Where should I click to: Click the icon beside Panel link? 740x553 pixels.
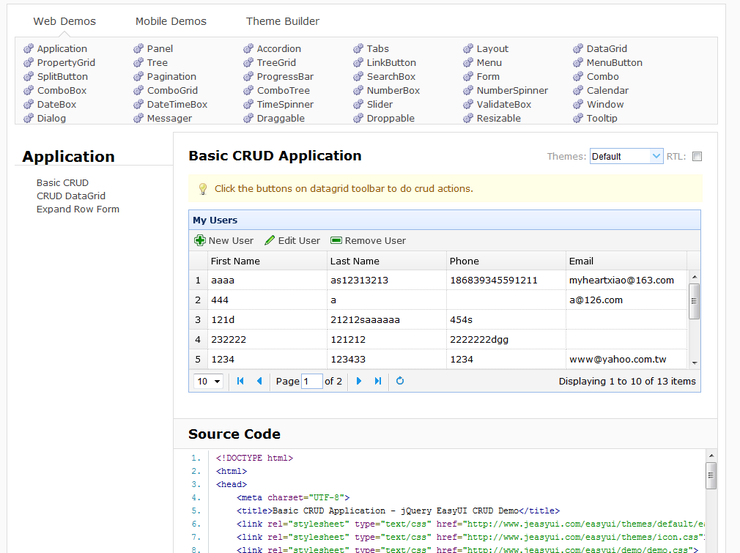138,49
